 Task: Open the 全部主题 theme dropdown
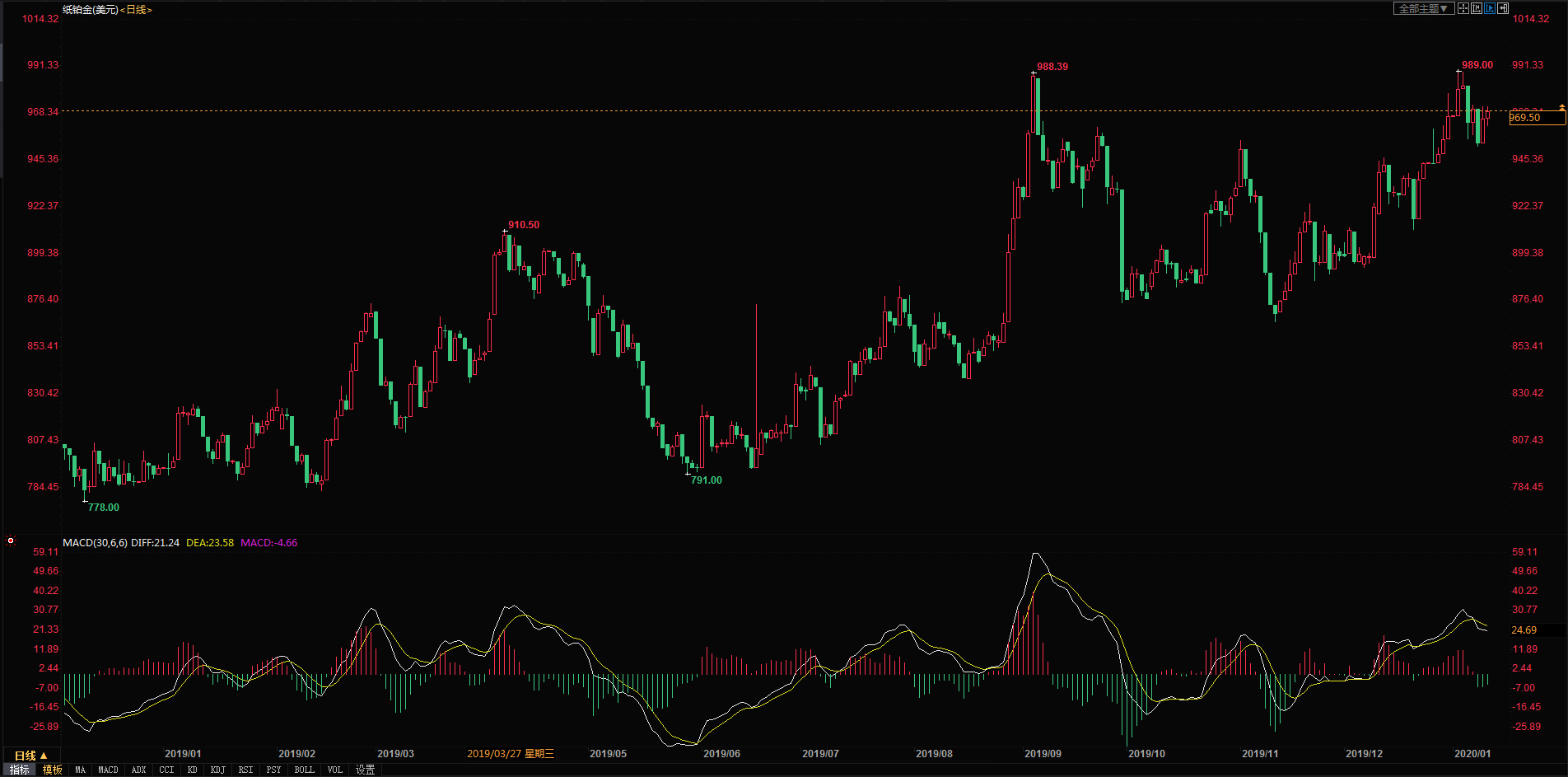click(1424, 8)
